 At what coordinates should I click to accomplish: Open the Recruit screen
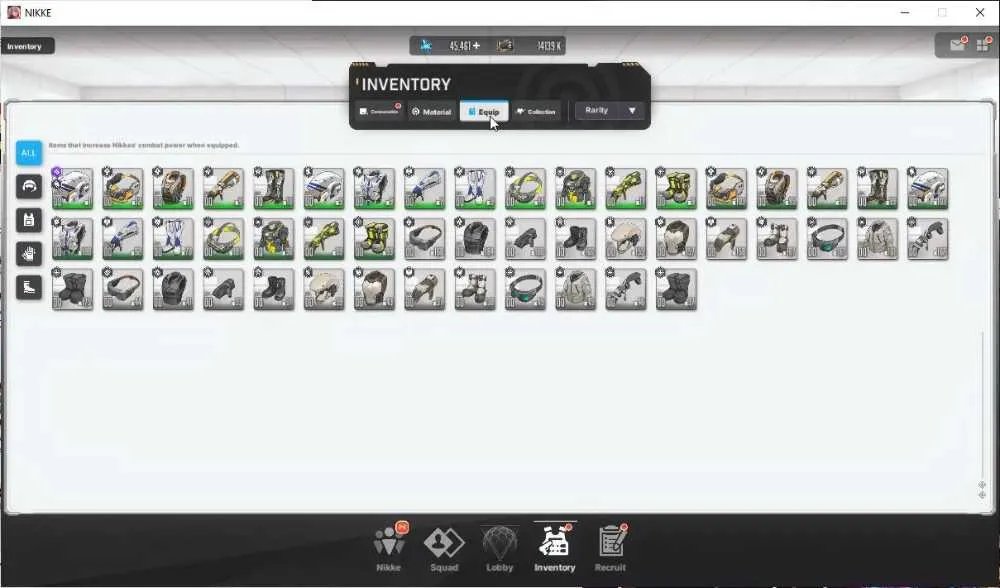click(x=610, y=547)
